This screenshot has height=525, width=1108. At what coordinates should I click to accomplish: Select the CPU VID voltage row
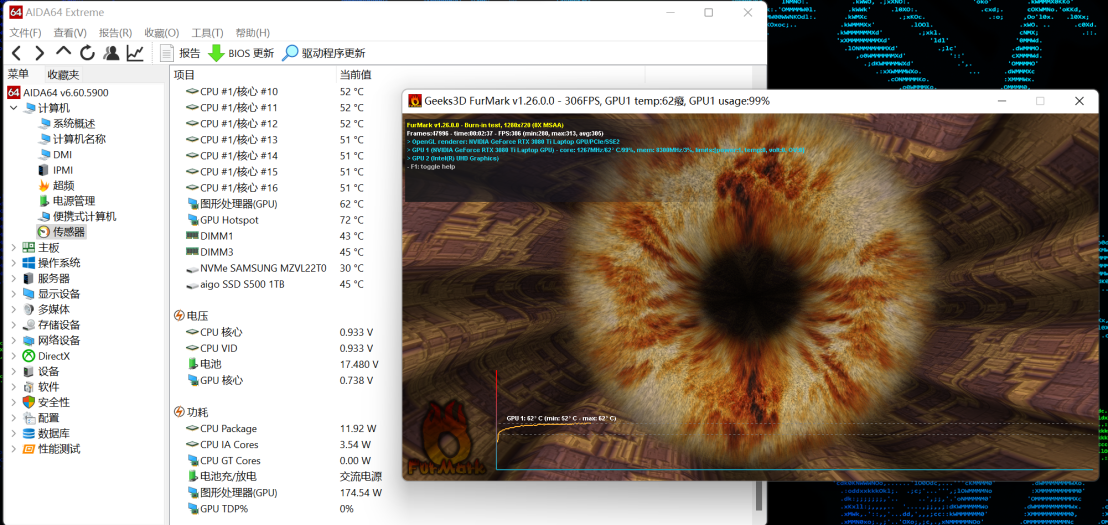(x=286, y=348)
